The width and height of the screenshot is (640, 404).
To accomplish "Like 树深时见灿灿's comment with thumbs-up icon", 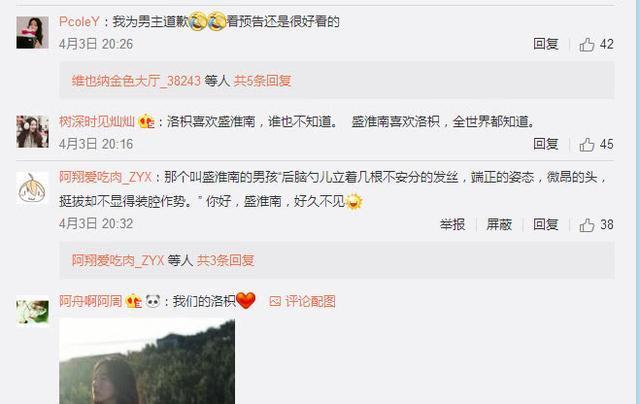I will tap(587, 144).
